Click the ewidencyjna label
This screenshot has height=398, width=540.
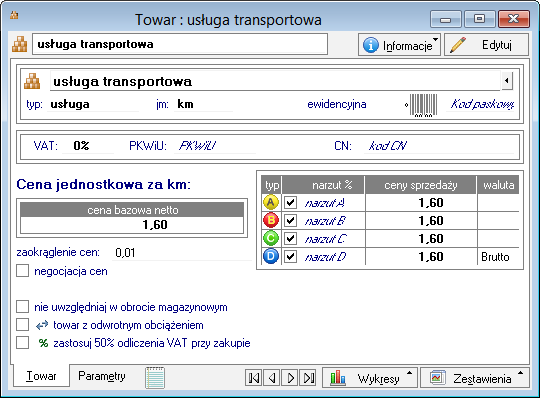pyautogui.click(x=336, y=104)
